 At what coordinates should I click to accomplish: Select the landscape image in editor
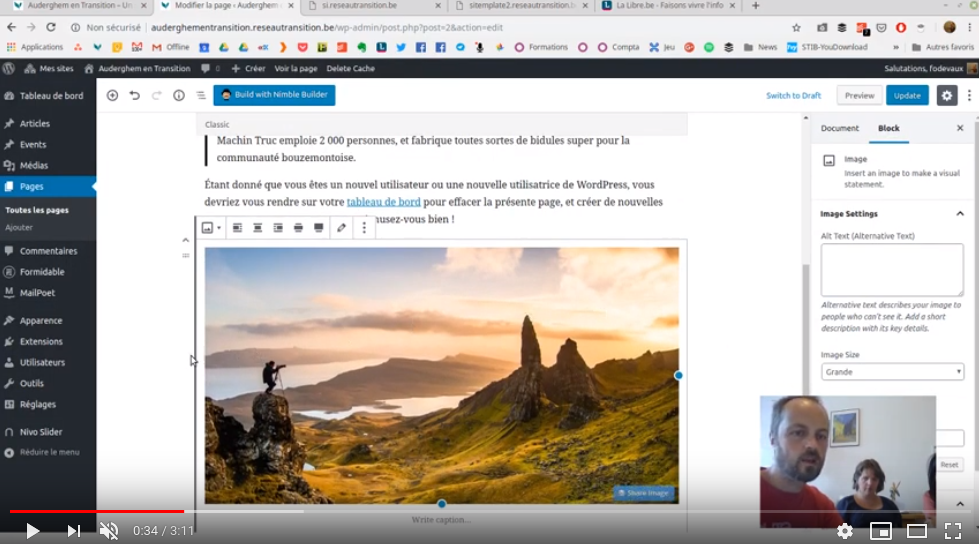coord(441,375)
